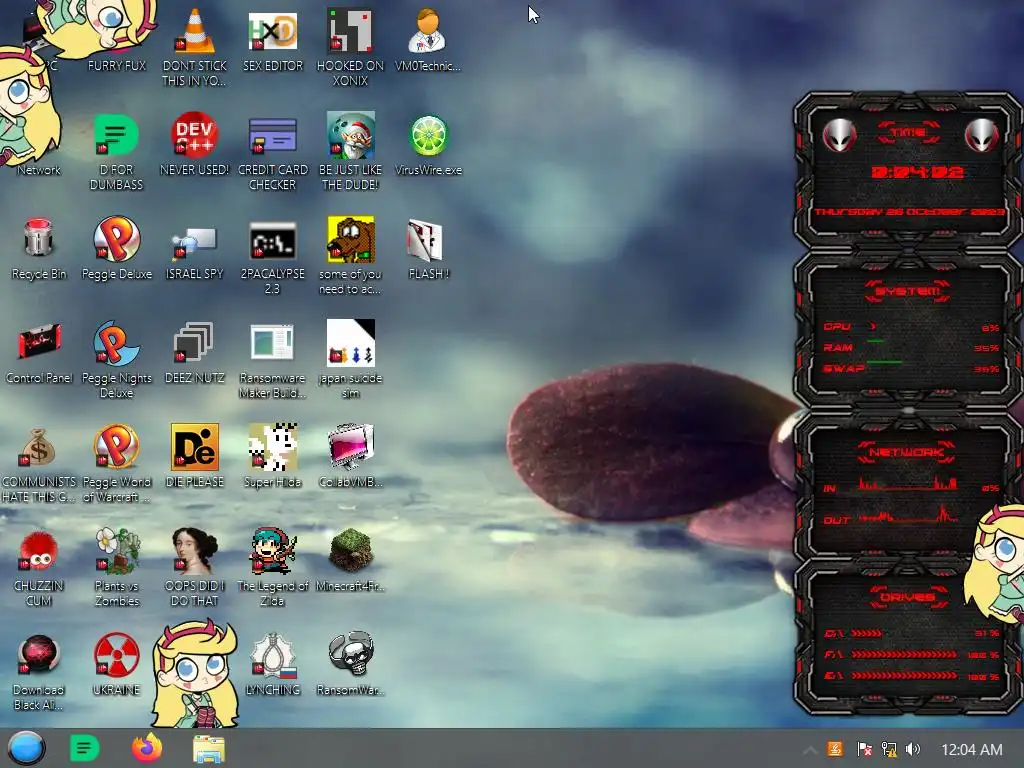Click the NETWORK widget heading
This screenshot has height=768, width=1024.
click(x=907, y=452)
